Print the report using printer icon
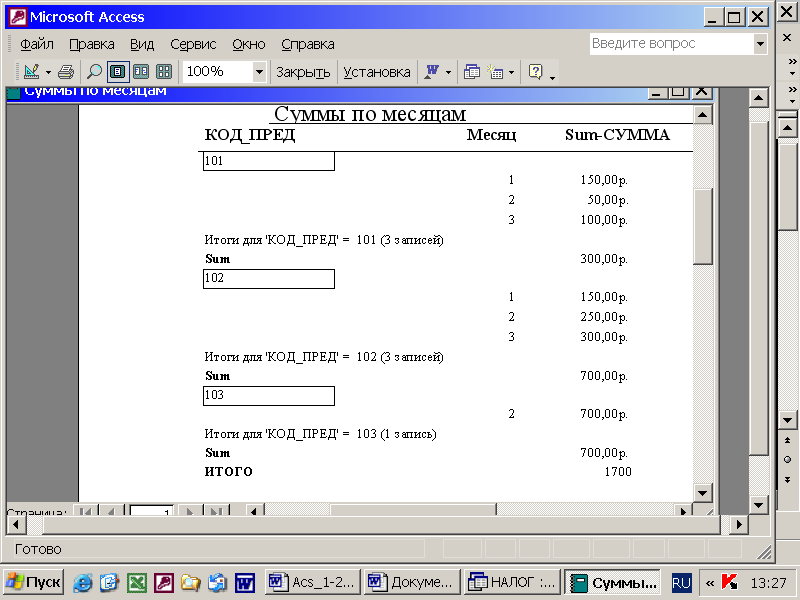The height and width of the screenshot is (600, 800). pyautogui.click(x=65, y=71)
